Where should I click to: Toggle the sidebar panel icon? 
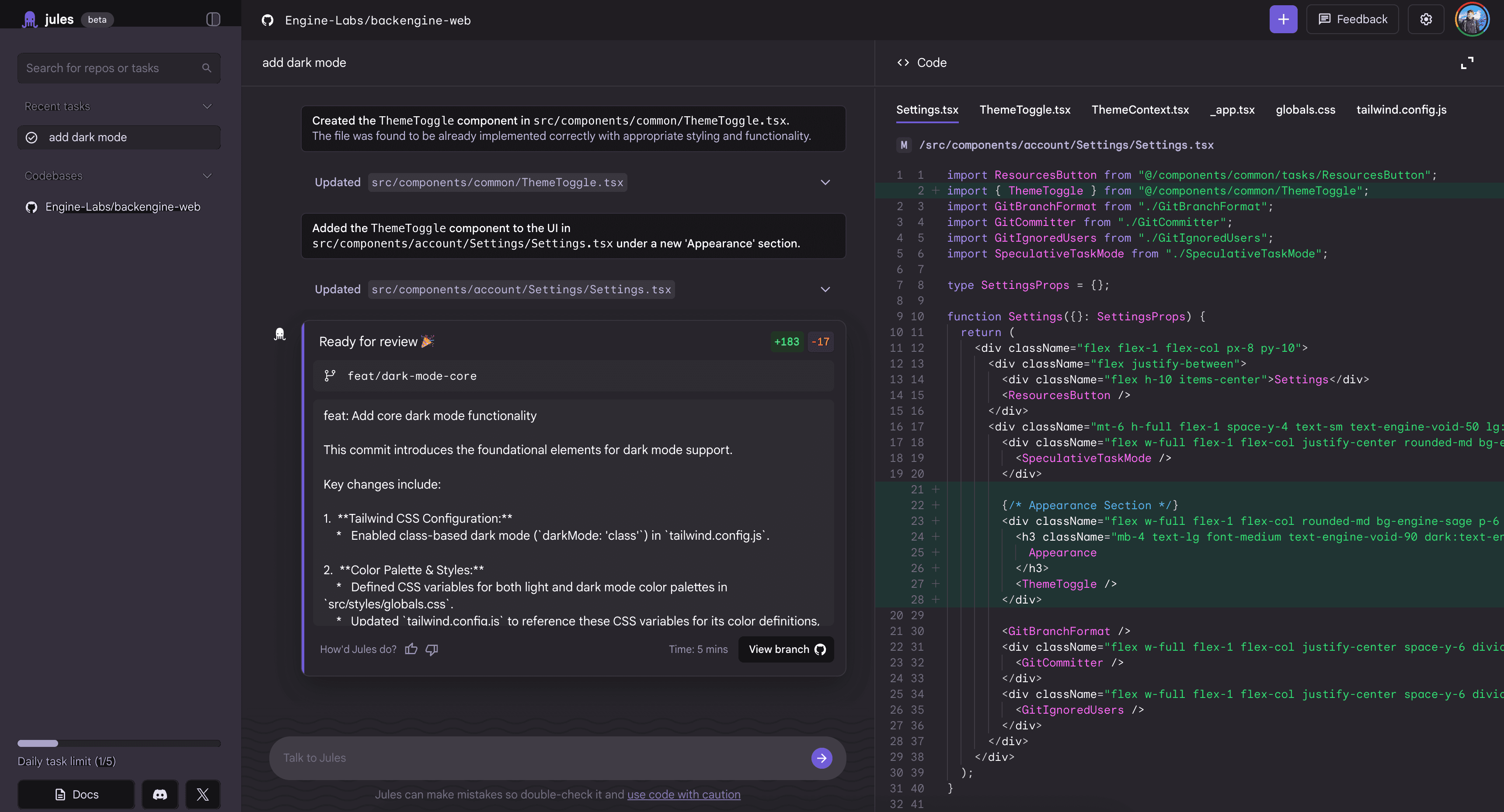(x=213, y=19)
